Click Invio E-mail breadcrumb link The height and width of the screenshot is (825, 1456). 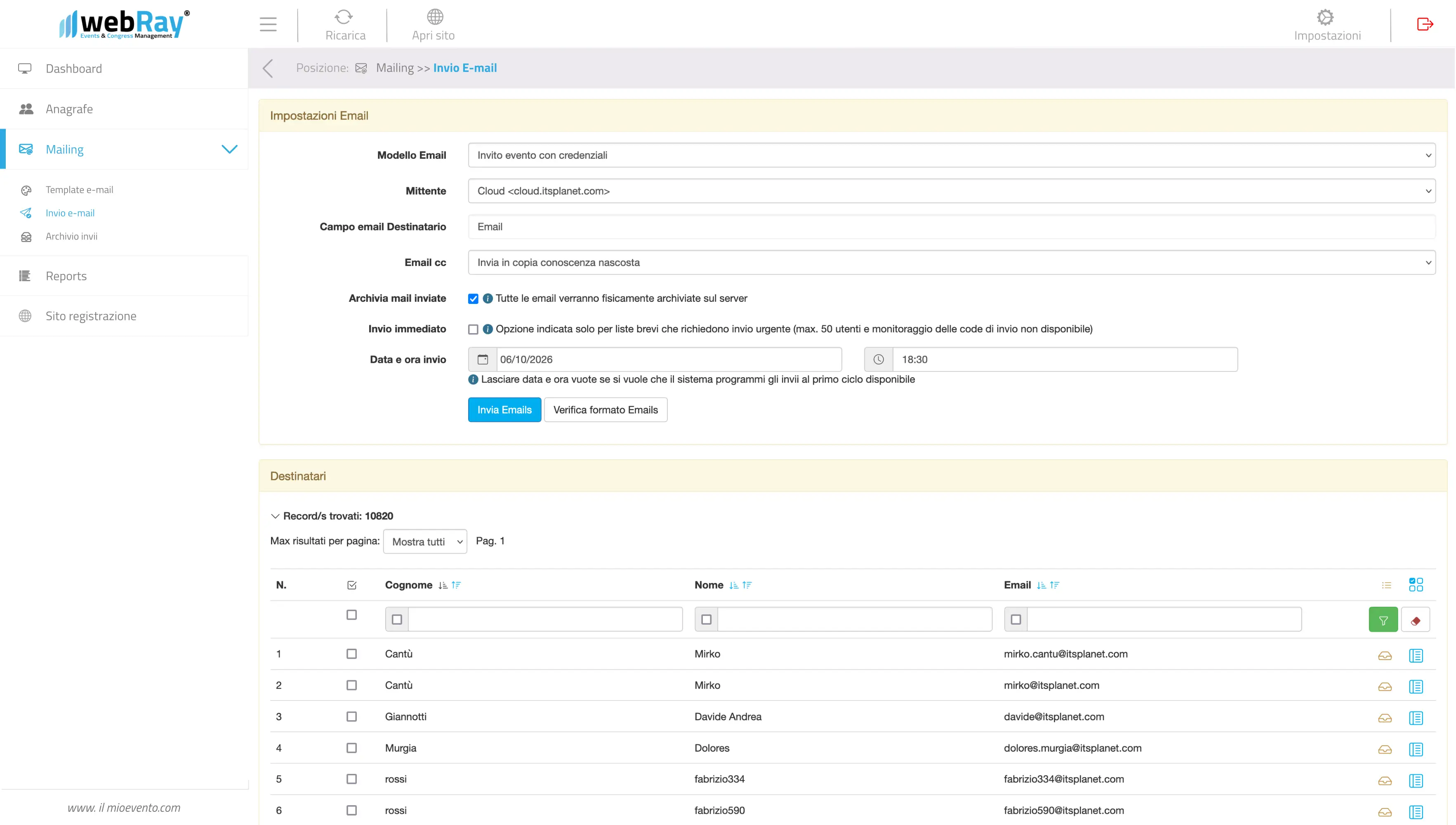click(465, 68)
